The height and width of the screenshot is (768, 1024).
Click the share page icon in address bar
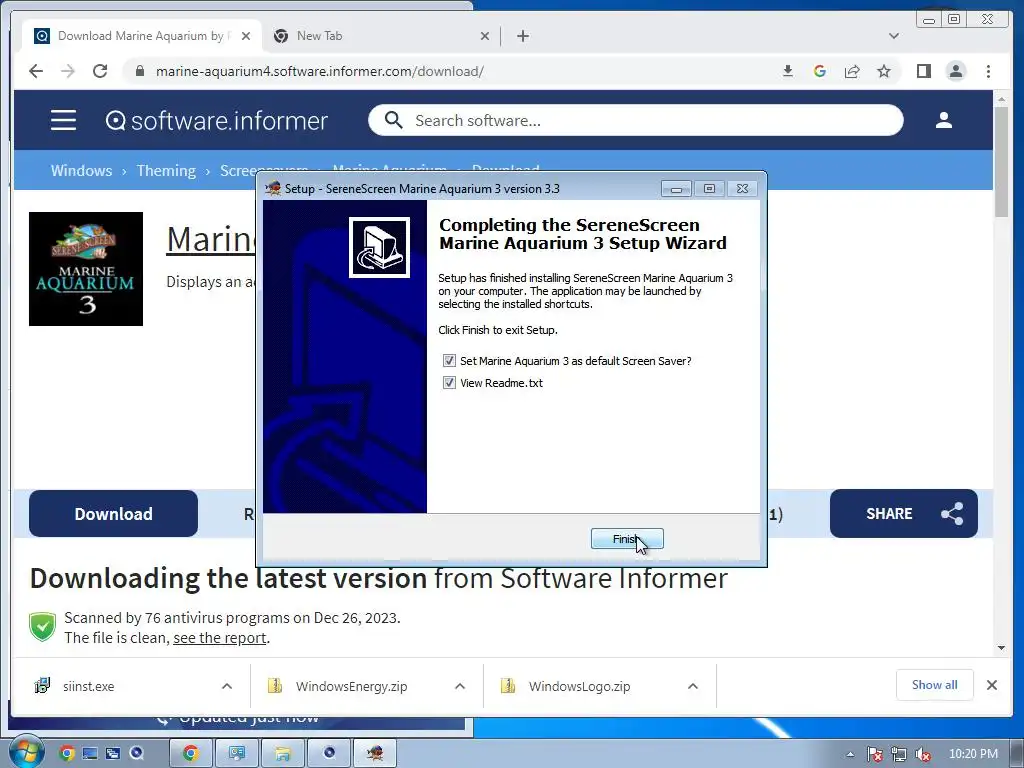coord(852,71)
